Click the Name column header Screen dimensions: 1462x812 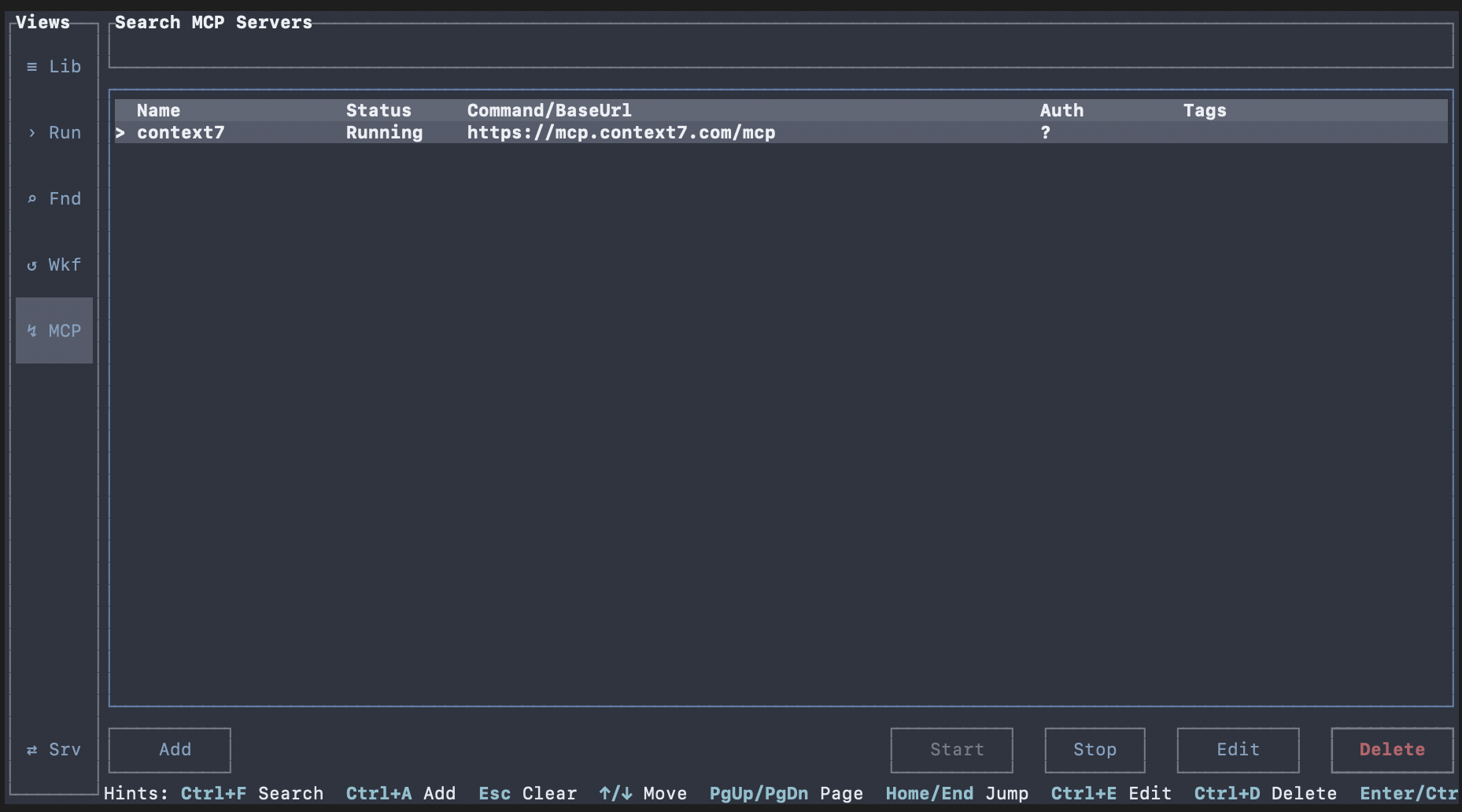click(x=158, y=110)
